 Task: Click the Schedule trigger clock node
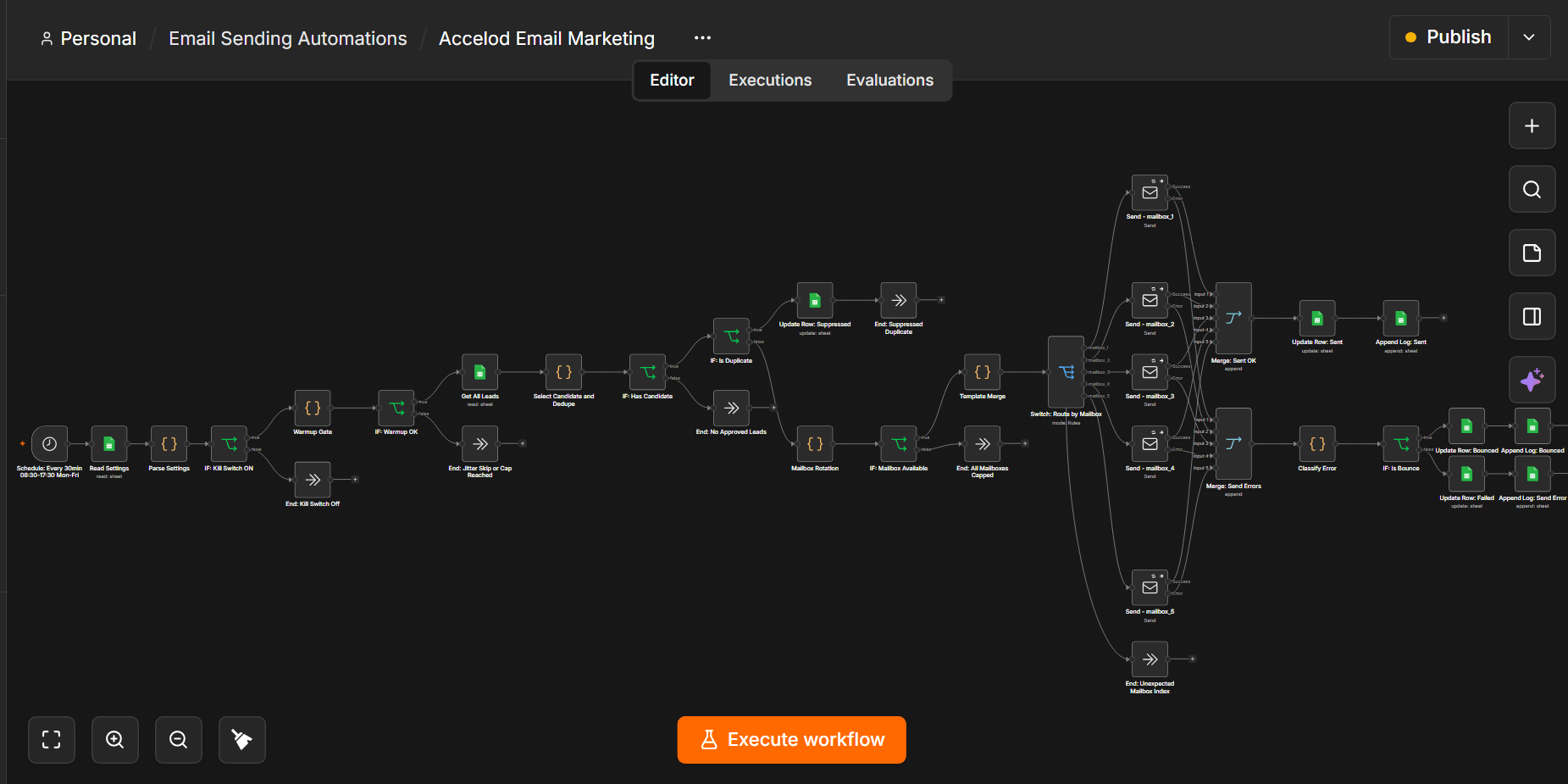(49, 444)
